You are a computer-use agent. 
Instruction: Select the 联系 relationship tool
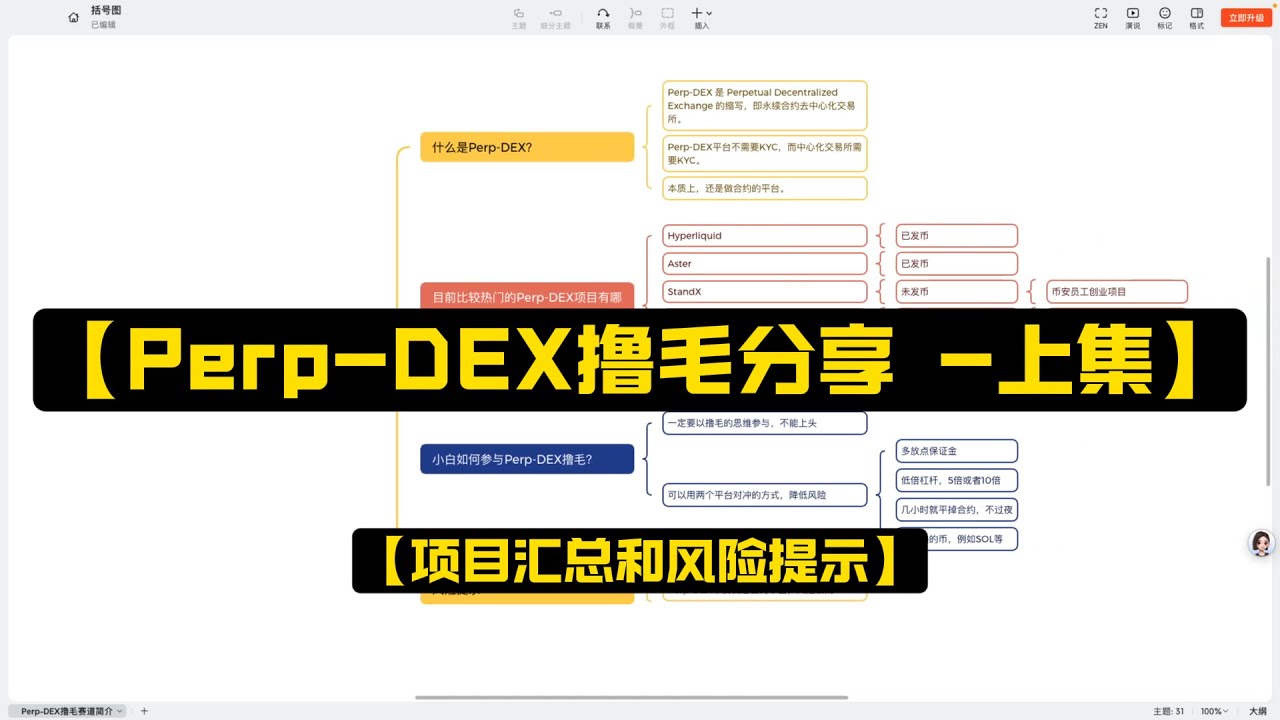(x=603, y=17)
